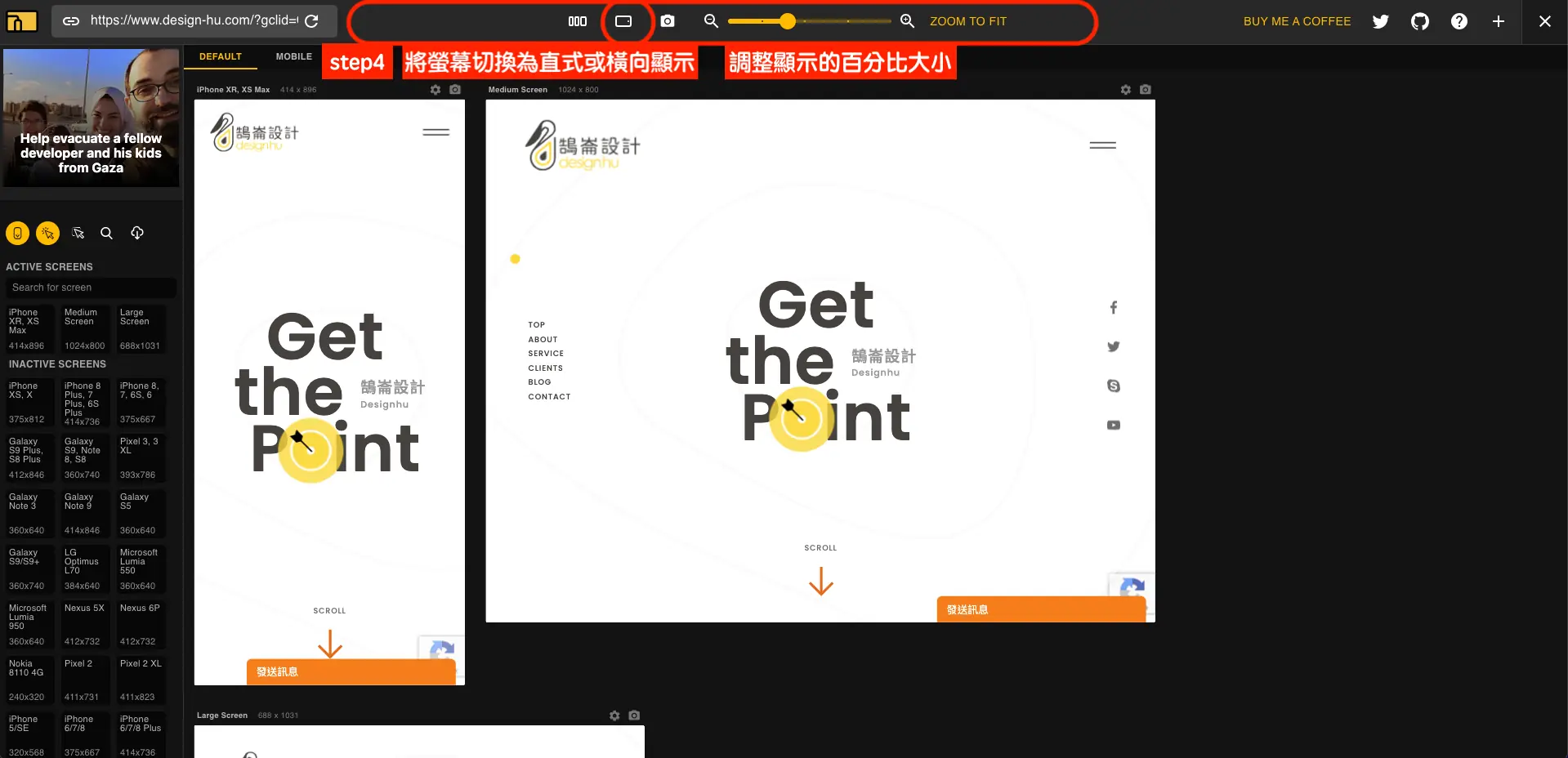Click the zoom in magnifier icon
Image resolution: width=1568 pixels, height=758 pixels.
tap(907, 21)
